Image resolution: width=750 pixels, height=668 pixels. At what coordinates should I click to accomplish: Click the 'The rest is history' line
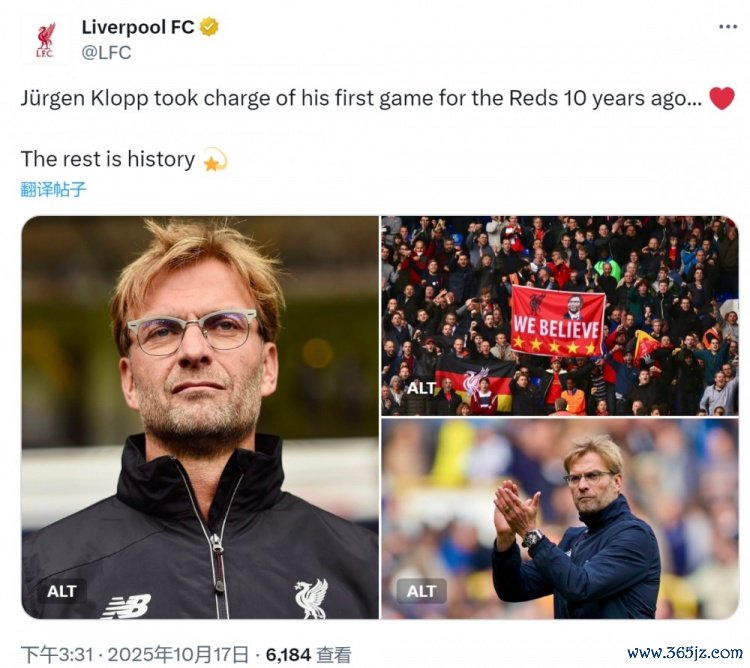click(108, 159)
